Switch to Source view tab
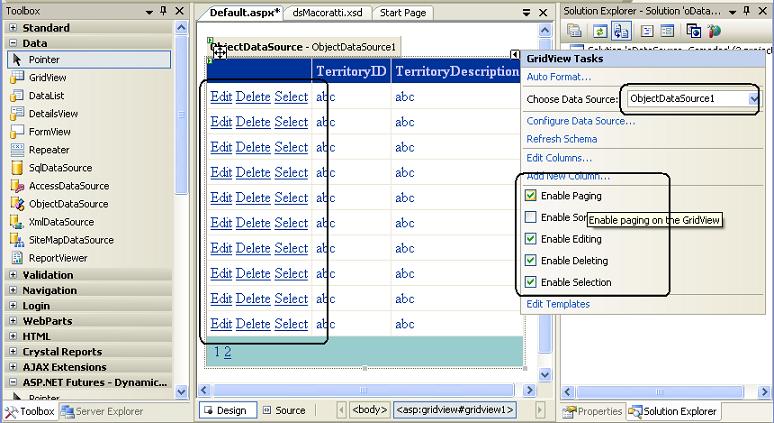 pos(283,410)
